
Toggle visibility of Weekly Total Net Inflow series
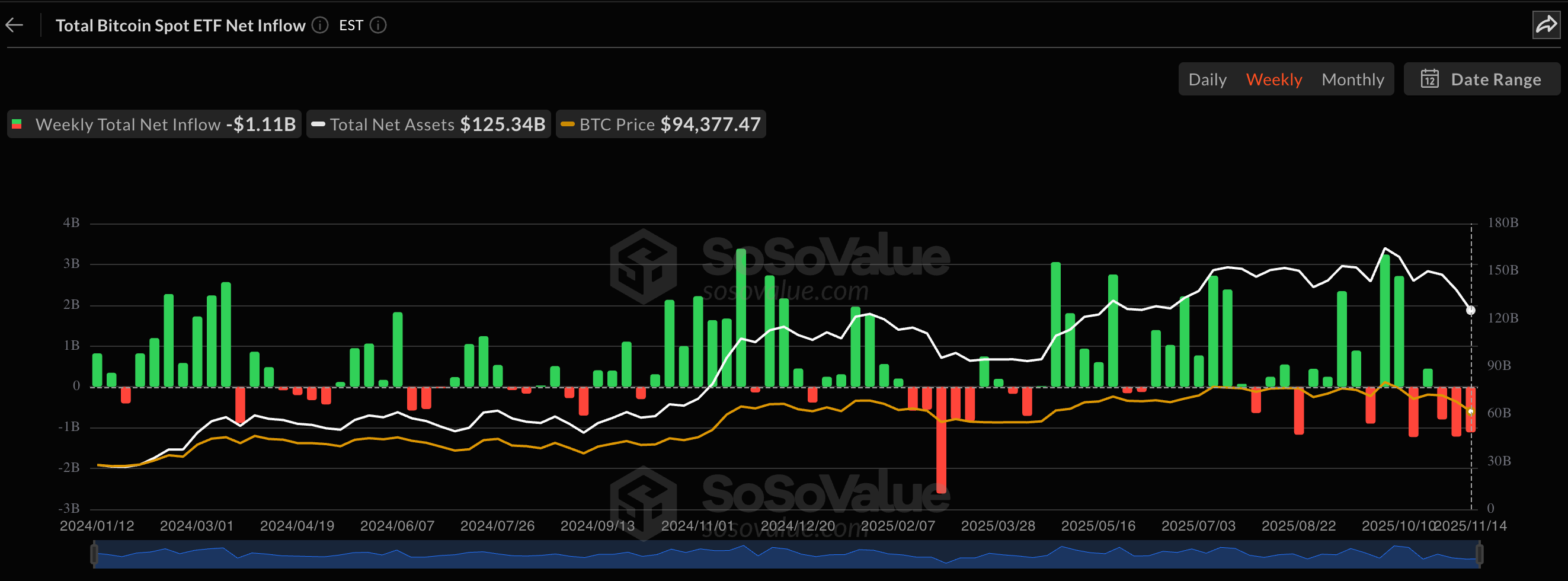[128, 124]
